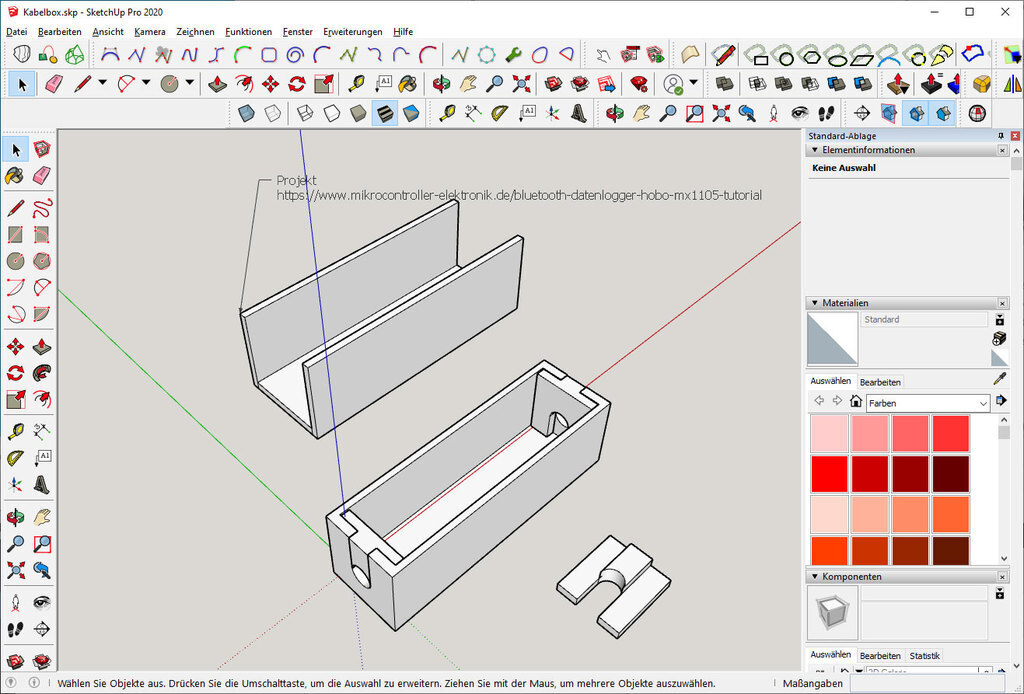The height and width of the screenshot is (694, 1024).
Task: Toggle Back Edges display
Action: (x=272, y=114)
